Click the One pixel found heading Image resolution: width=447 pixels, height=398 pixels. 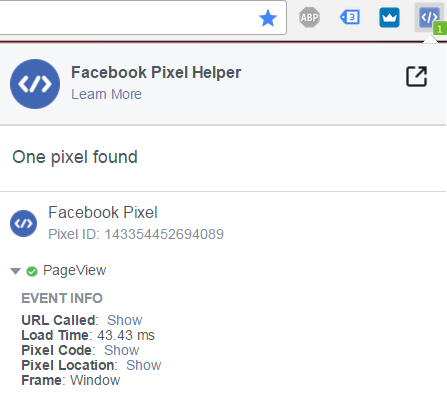tap(75, 157)
